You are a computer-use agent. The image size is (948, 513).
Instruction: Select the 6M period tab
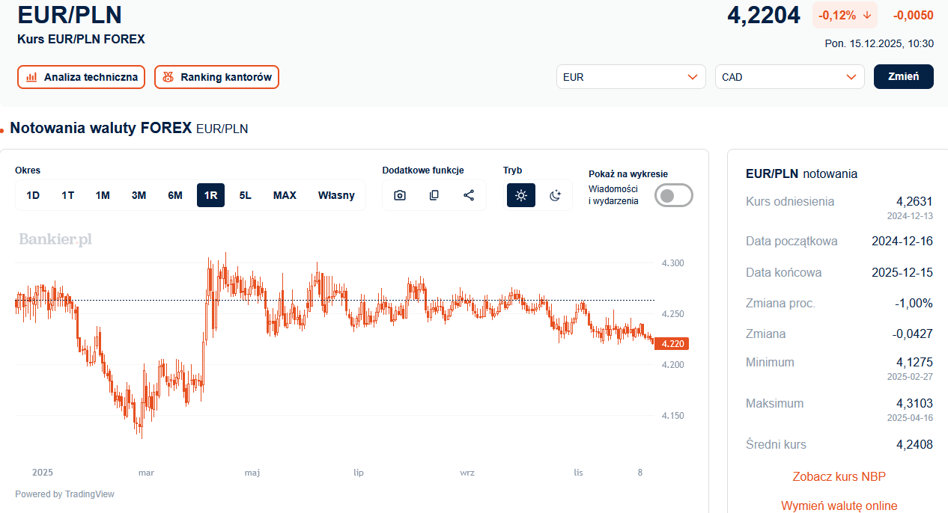(175, 195)
